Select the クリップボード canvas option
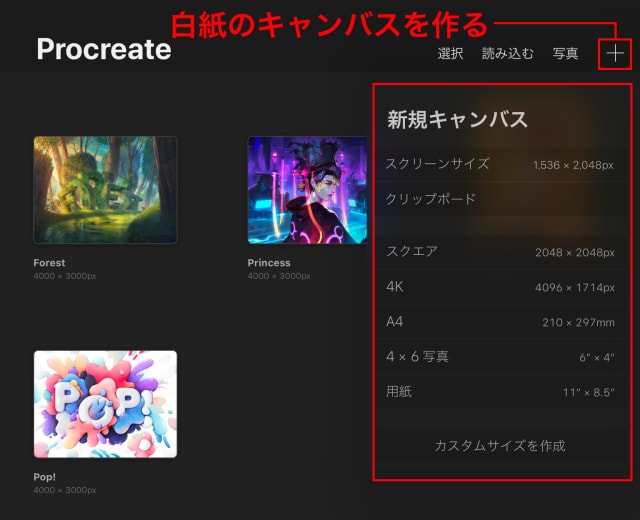The width and height of the screenshot is (640, 520). point(500,199)
